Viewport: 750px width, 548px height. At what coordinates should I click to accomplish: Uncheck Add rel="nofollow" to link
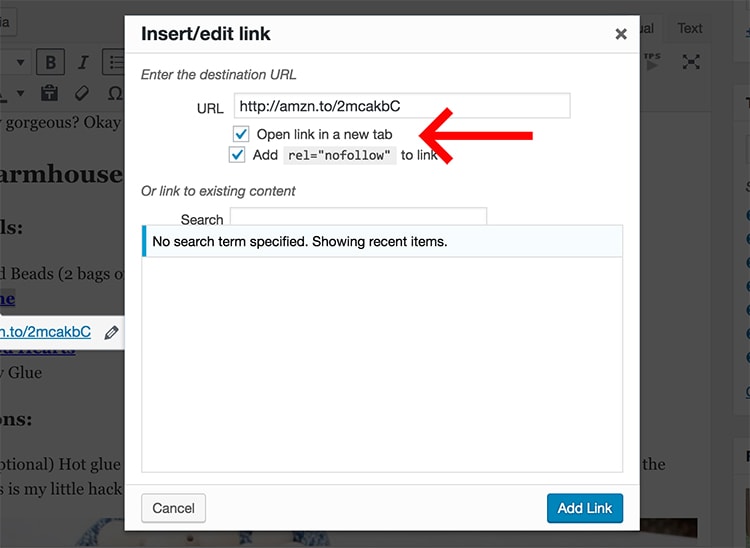click(237, 155)
